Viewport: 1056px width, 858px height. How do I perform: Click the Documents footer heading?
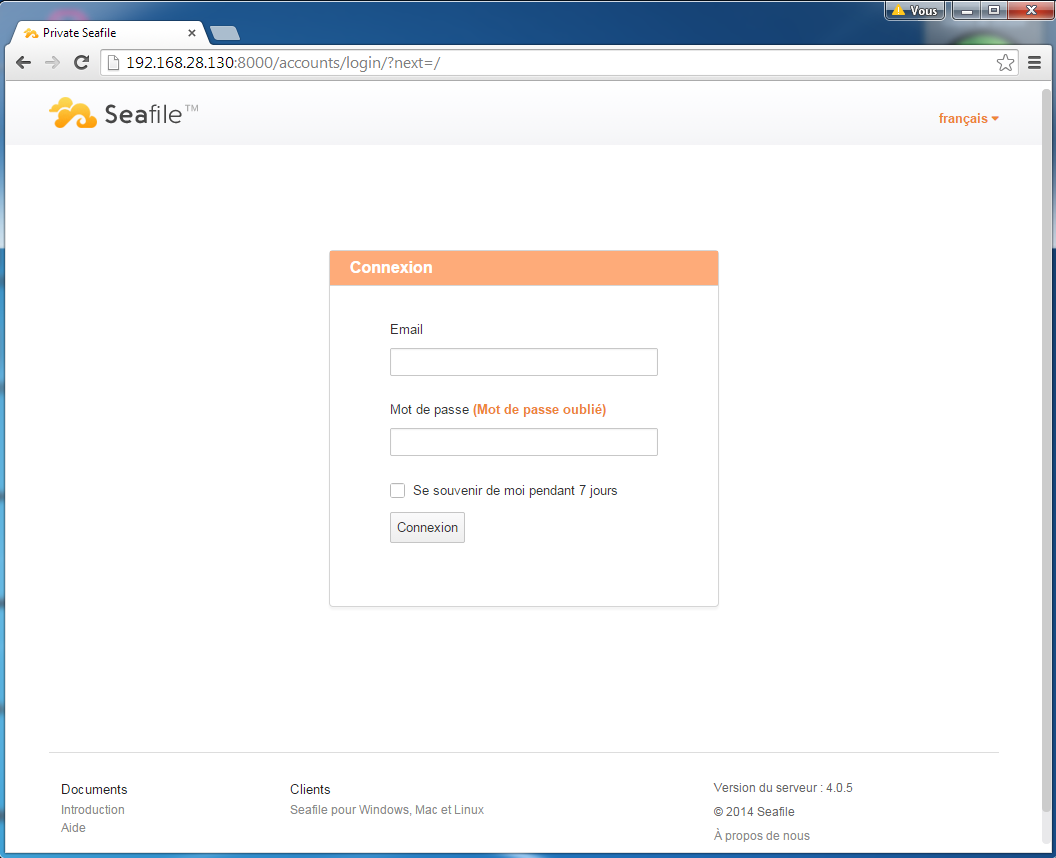(94, 789)
